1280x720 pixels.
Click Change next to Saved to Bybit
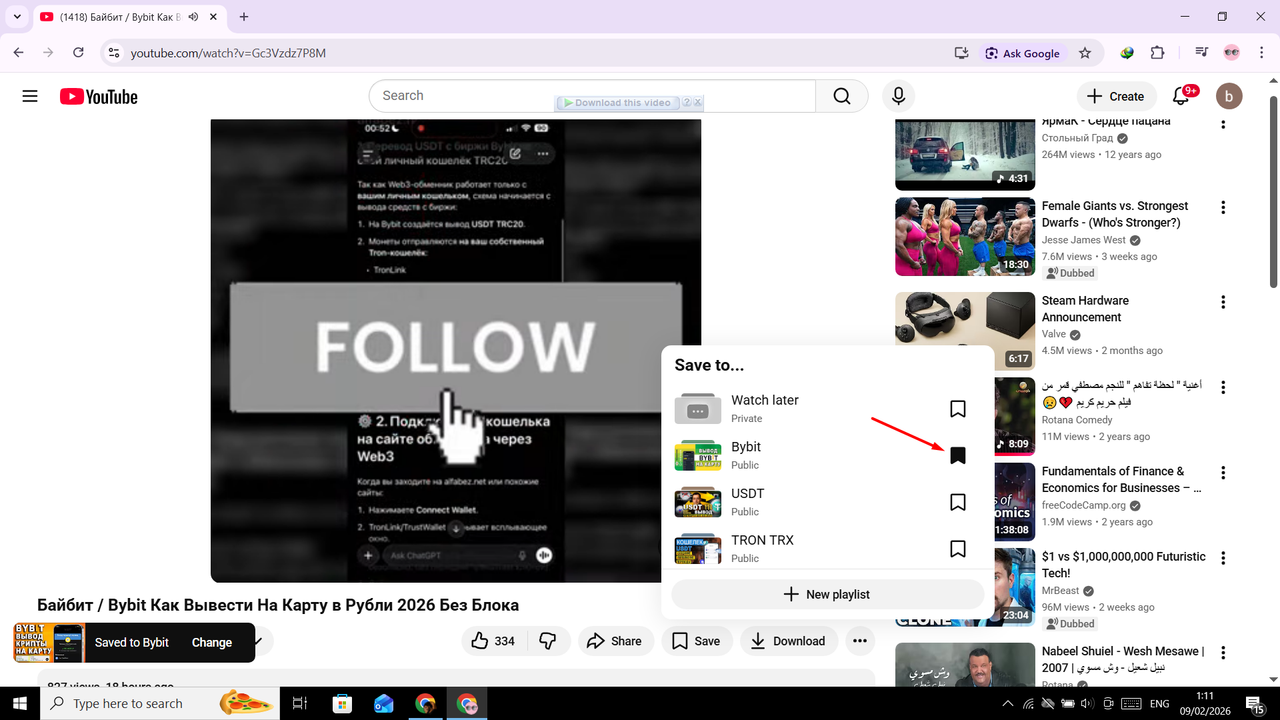click(x=211, y=643)
